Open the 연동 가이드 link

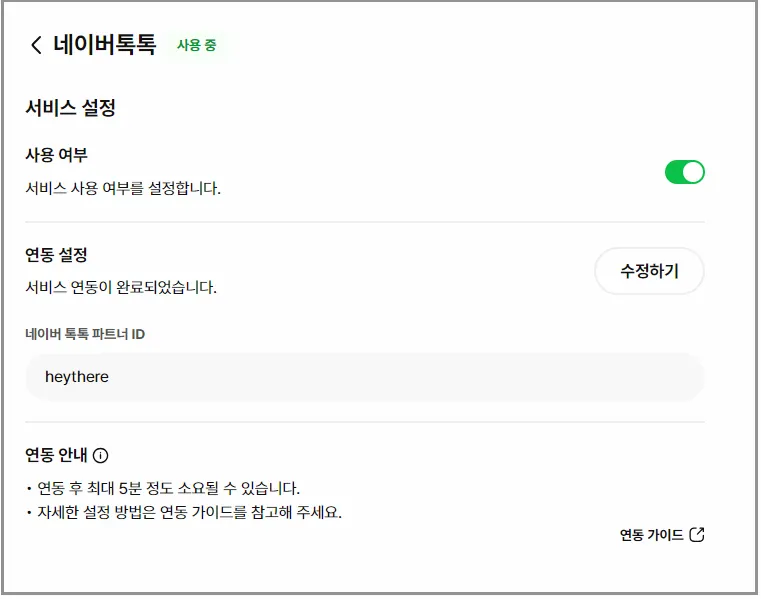[651, 535]
